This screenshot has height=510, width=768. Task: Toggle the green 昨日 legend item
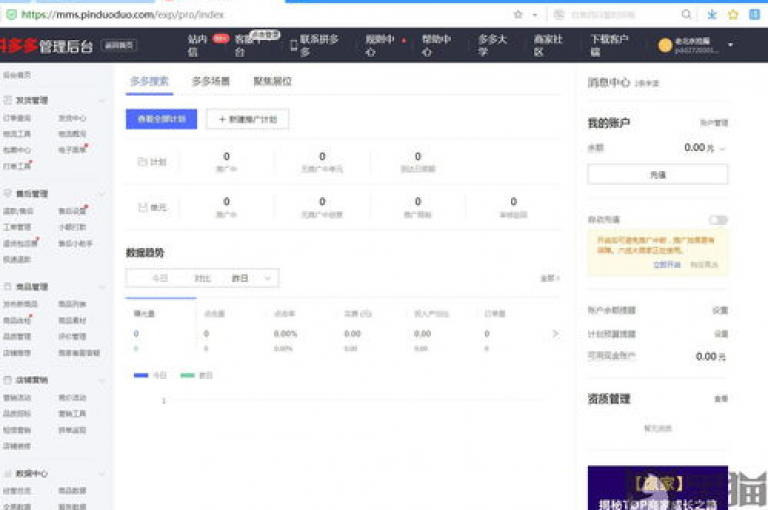pyautogui.click(x=196, y=375)
